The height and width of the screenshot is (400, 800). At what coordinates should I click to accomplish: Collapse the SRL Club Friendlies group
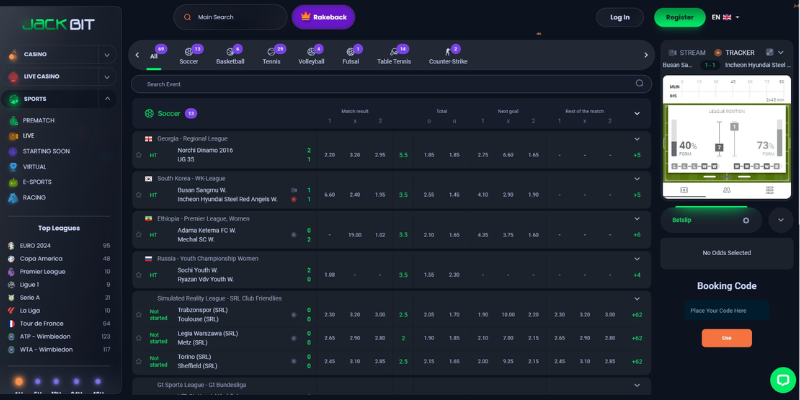tap(637, 298)
